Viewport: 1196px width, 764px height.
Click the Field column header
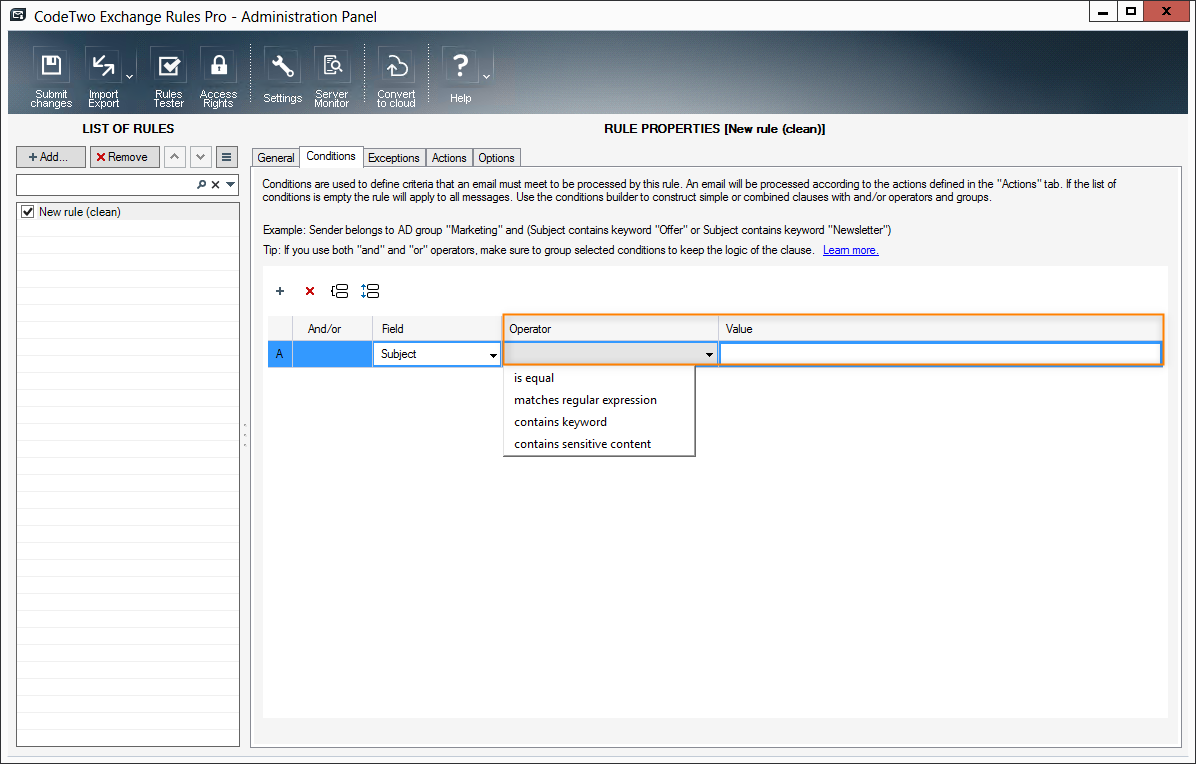tap(437, 329)
